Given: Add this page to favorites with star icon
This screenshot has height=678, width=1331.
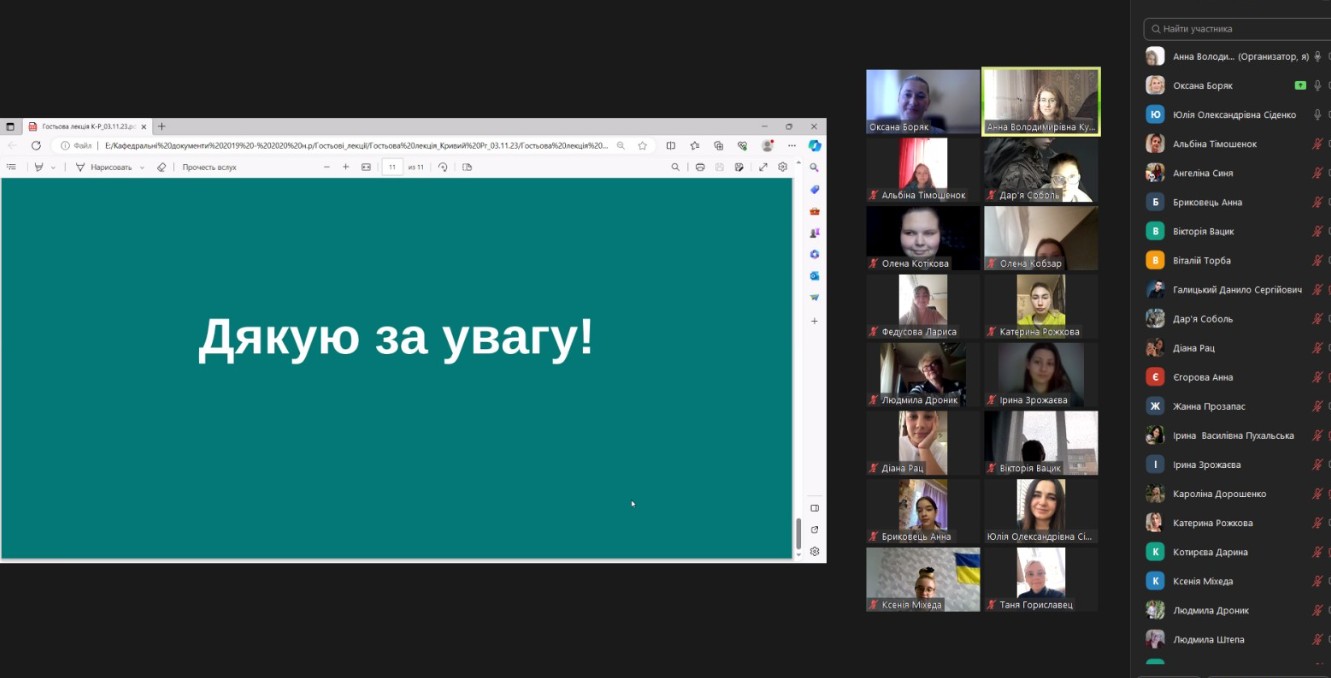Looking at the screenshot, I should pyautogui.click(x=642, y=146).
